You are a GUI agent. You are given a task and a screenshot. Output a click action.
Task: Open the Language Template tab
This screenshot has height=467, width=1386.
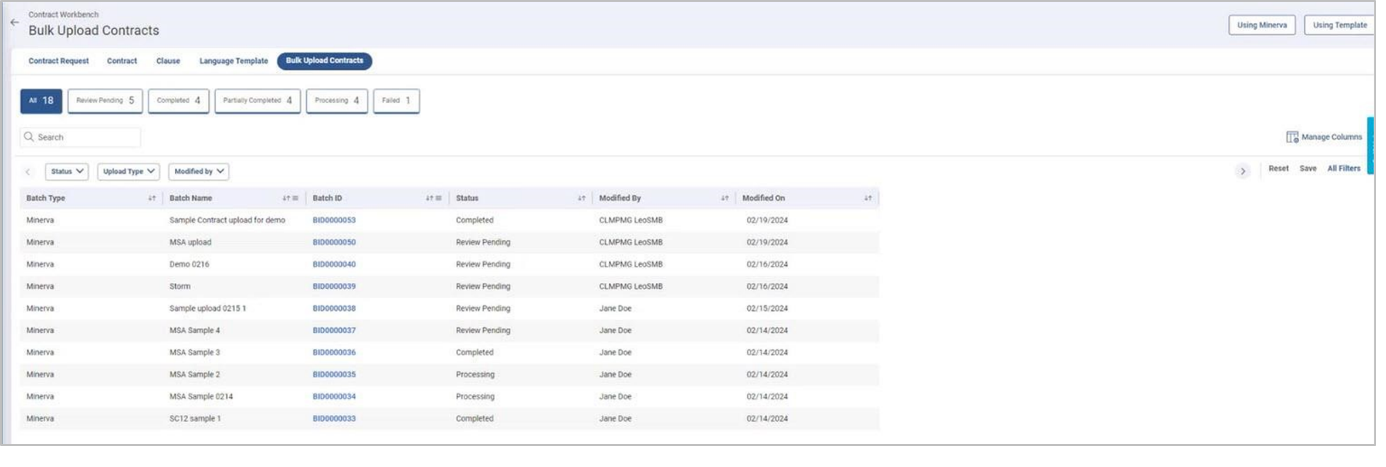(233, 61)
